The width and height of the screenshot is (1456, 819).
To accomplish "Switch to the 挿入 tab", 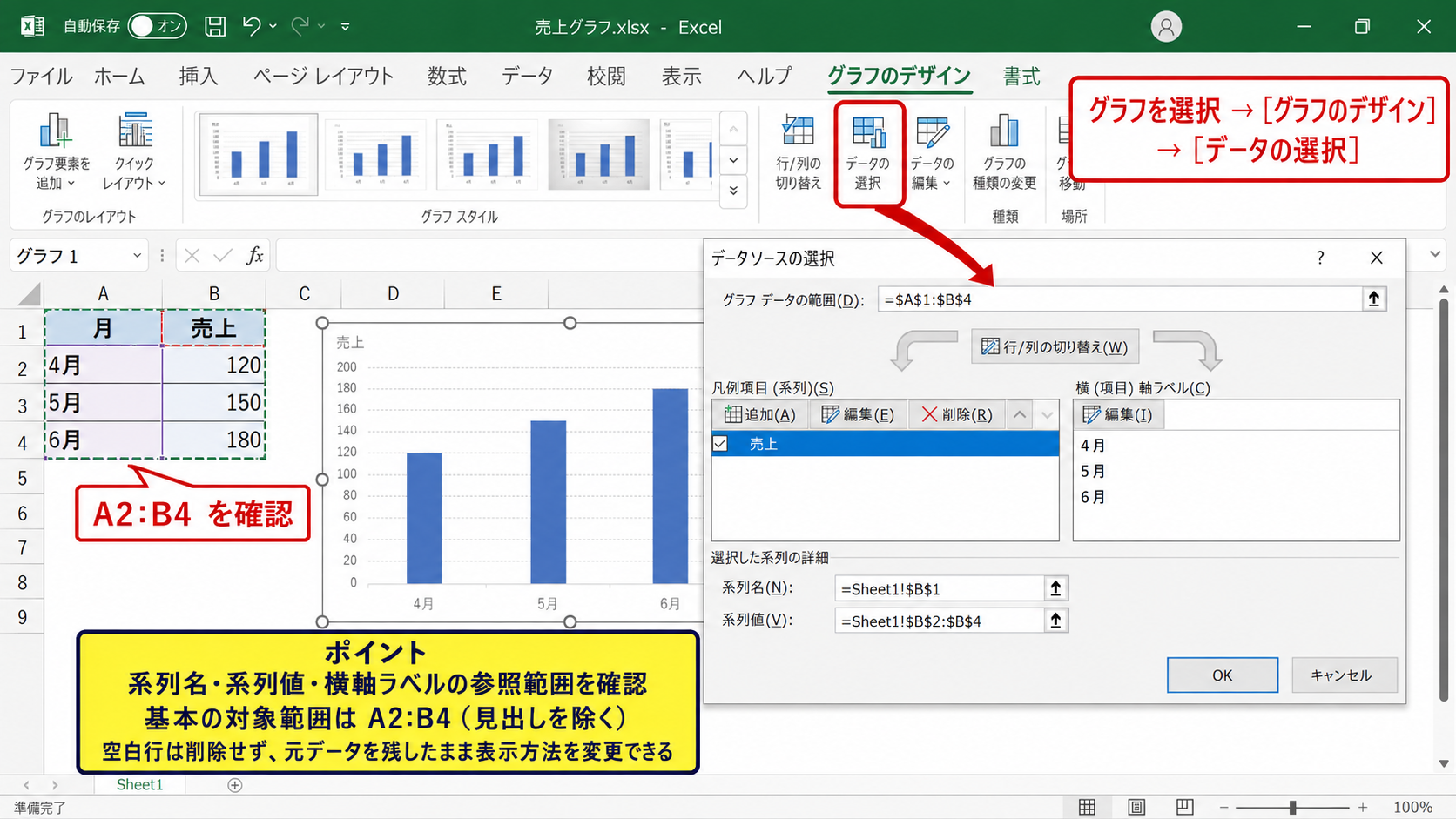I will 199,77.
